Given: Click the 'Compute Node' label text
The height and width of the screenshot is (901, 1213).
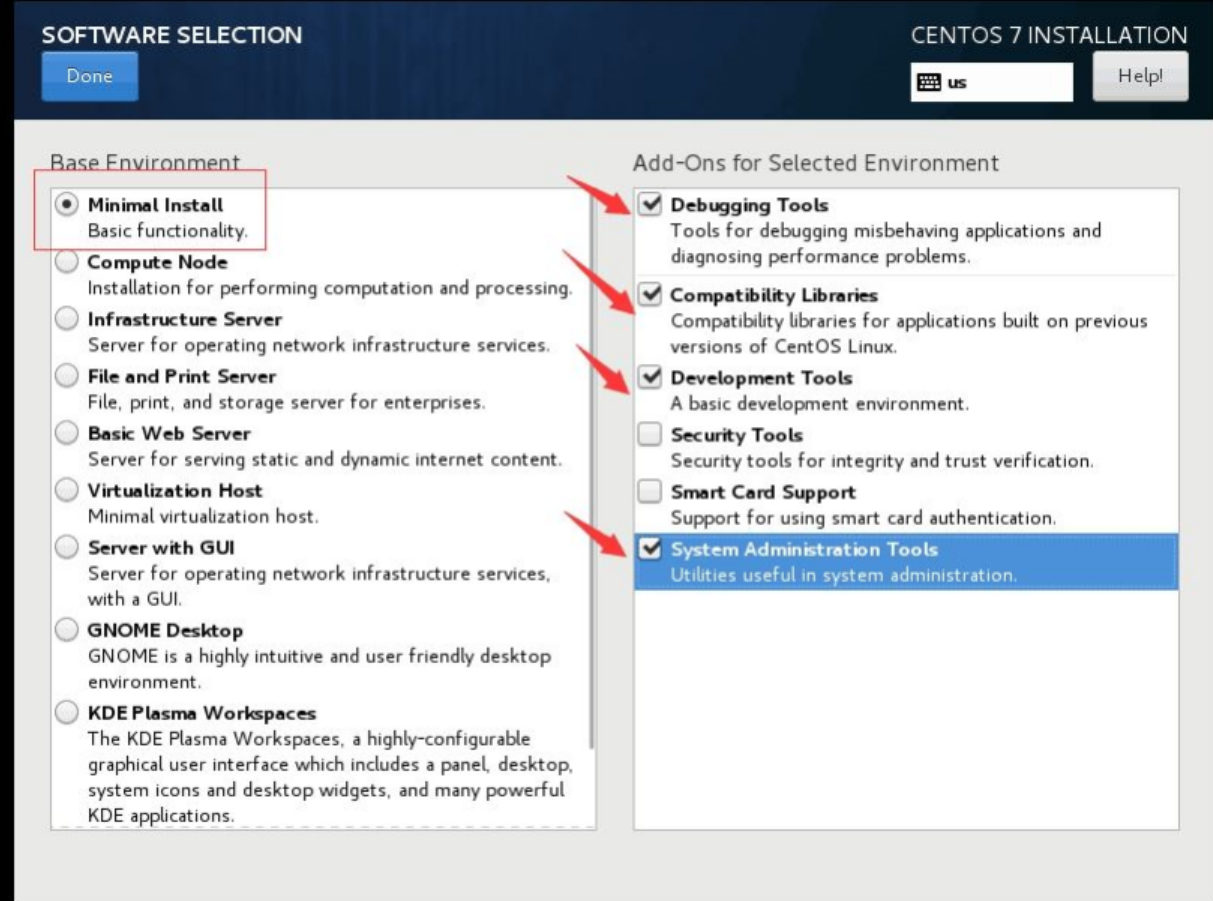Looking at the screenshot, I should click(158, 262).
